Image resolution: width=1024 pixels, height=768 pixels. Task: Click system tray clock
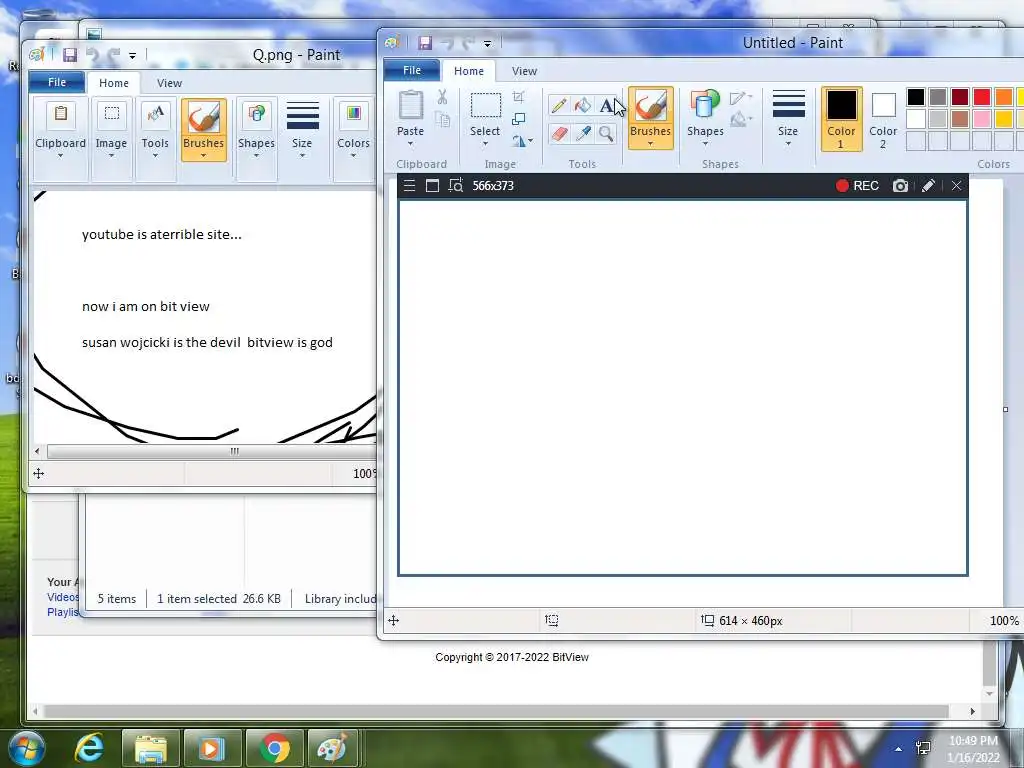click(x=973, y=748)
